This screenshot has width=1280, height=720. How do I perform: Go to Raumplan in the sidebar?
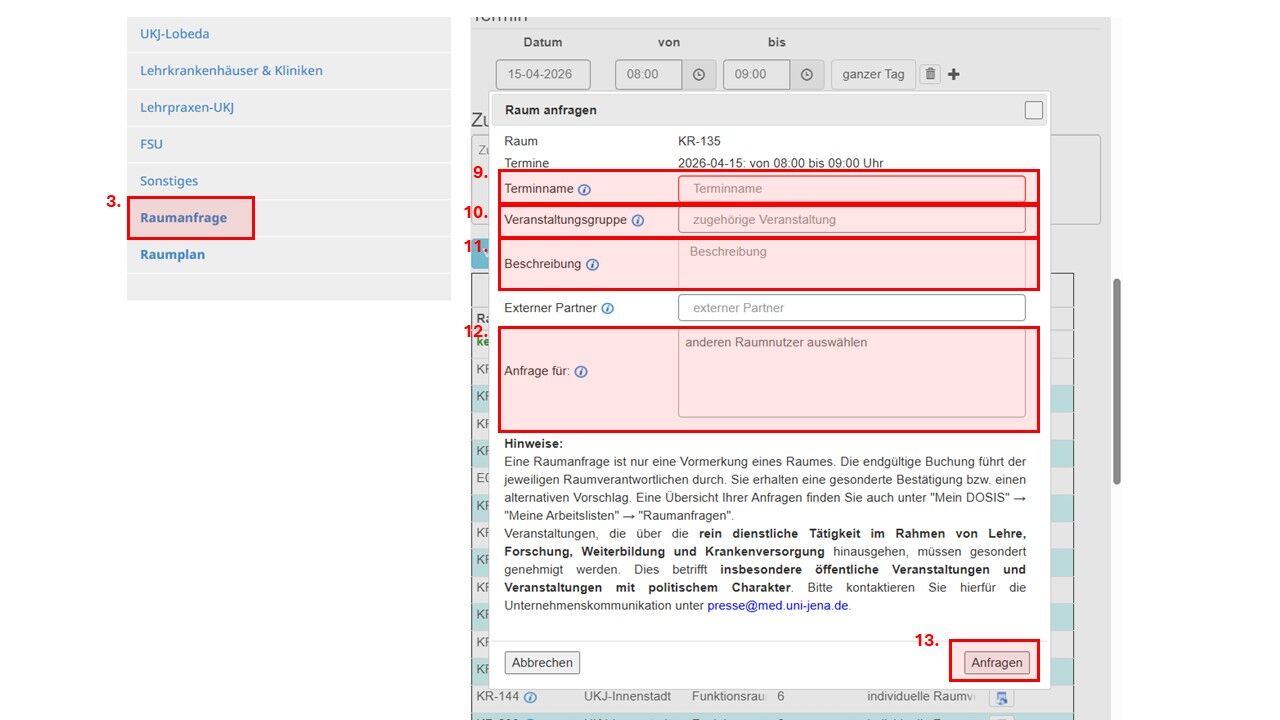click(172, 255)
